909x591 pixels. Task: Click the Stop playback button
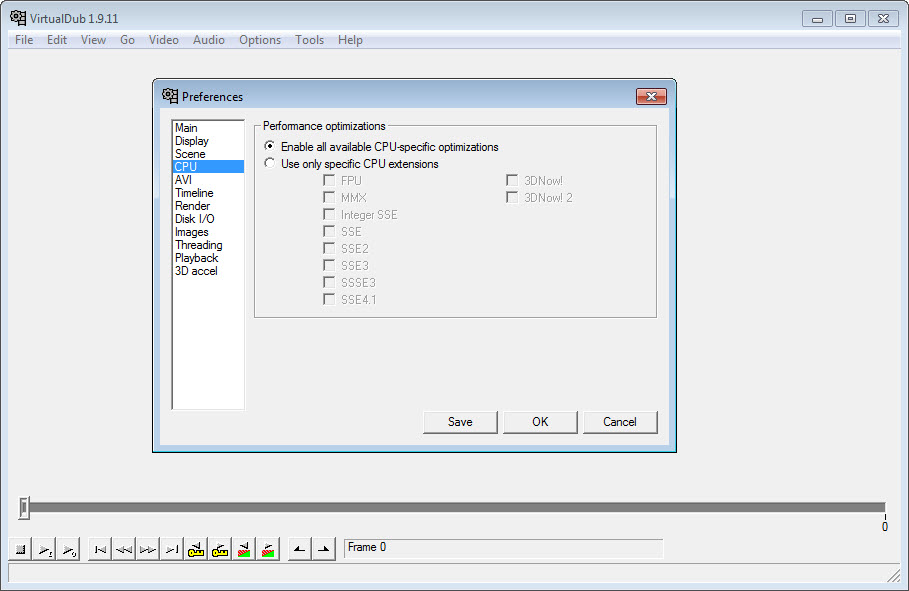point(20,549)
